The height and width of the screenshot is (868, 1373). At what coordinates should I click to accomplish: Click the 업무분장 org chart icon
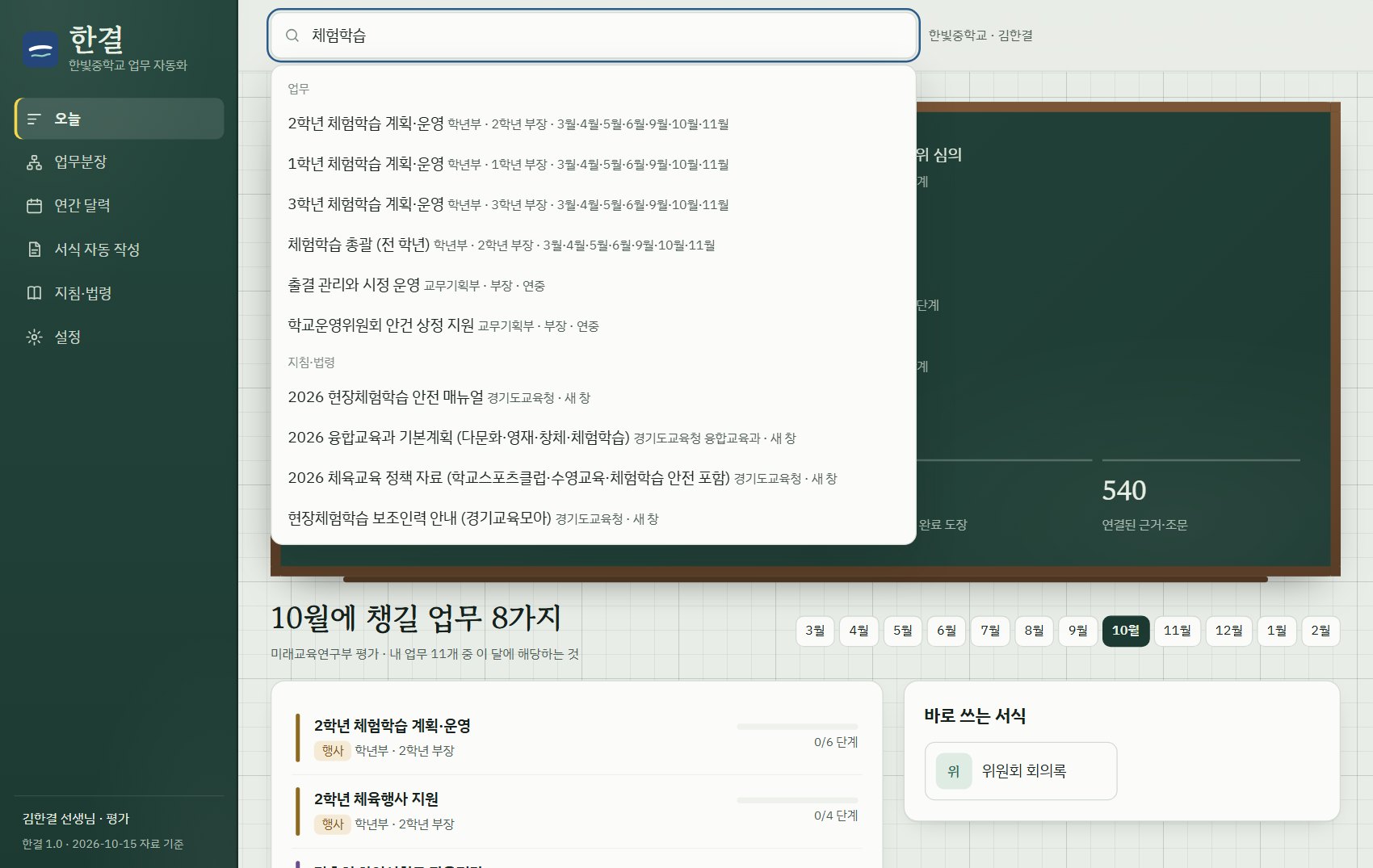tap(34, 162)
